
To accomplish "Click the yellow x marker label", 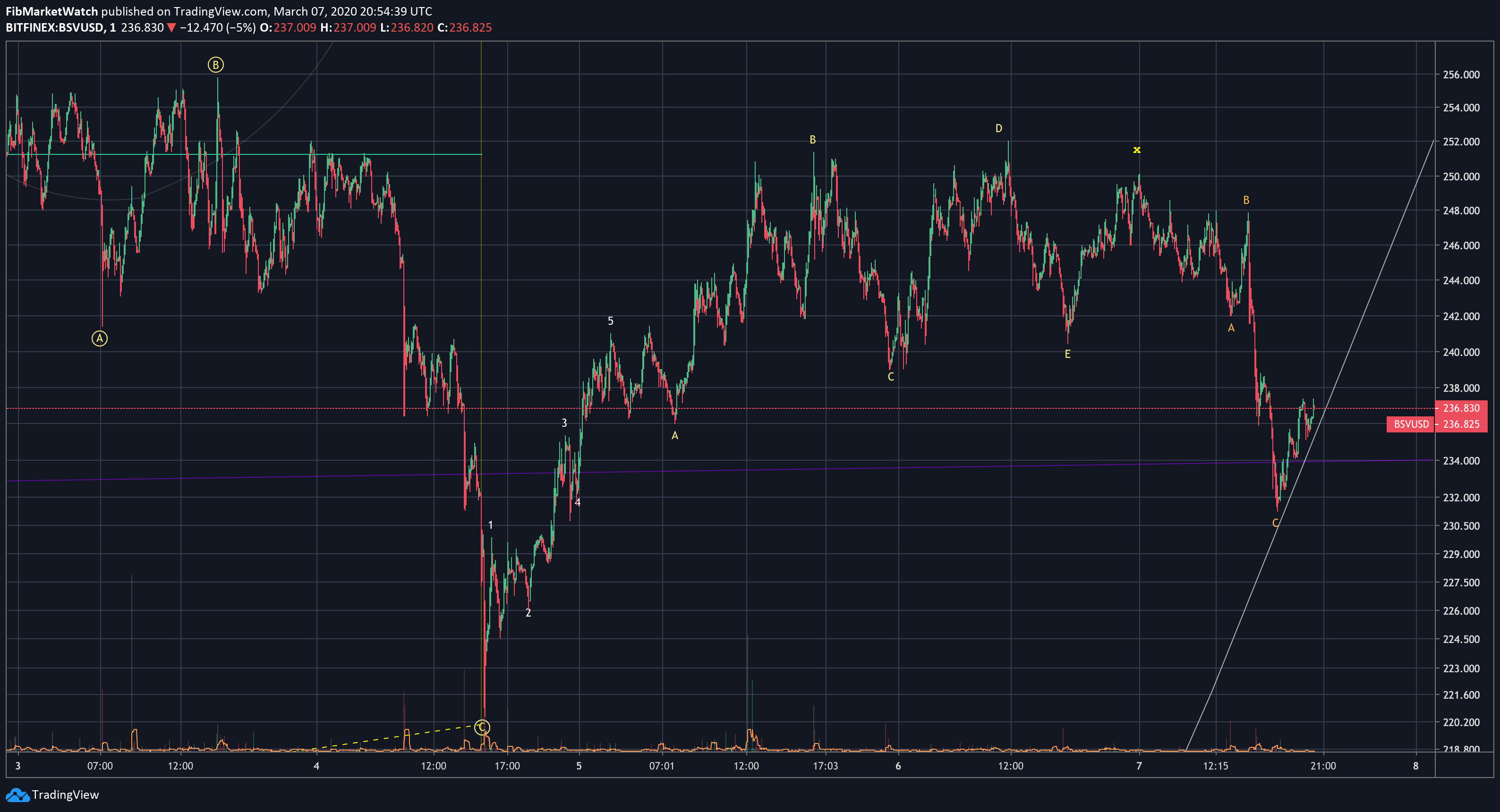I will click(1137, 150).
